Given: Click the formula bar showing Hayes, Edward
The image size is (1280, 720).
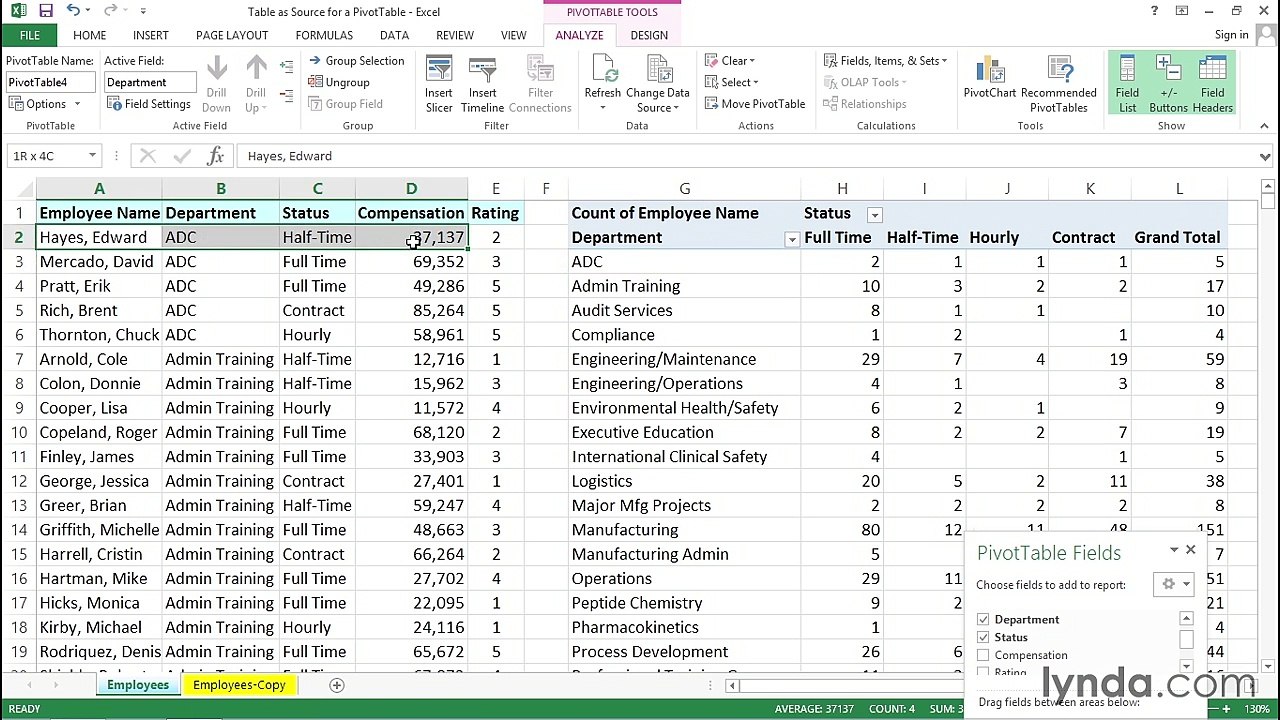Looking at the screenshot, I should point(746,156).
